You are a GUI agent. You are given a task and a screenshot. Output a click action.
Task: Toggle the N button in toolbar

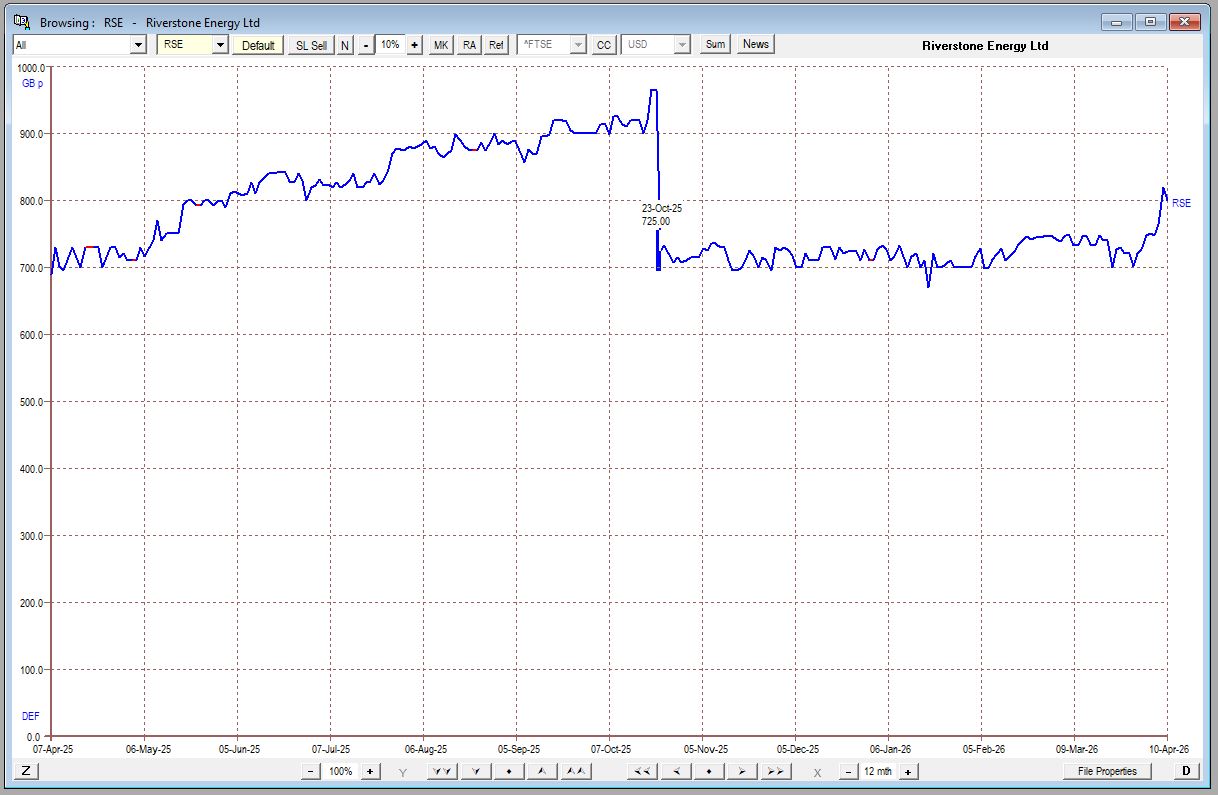coord(345,45)
